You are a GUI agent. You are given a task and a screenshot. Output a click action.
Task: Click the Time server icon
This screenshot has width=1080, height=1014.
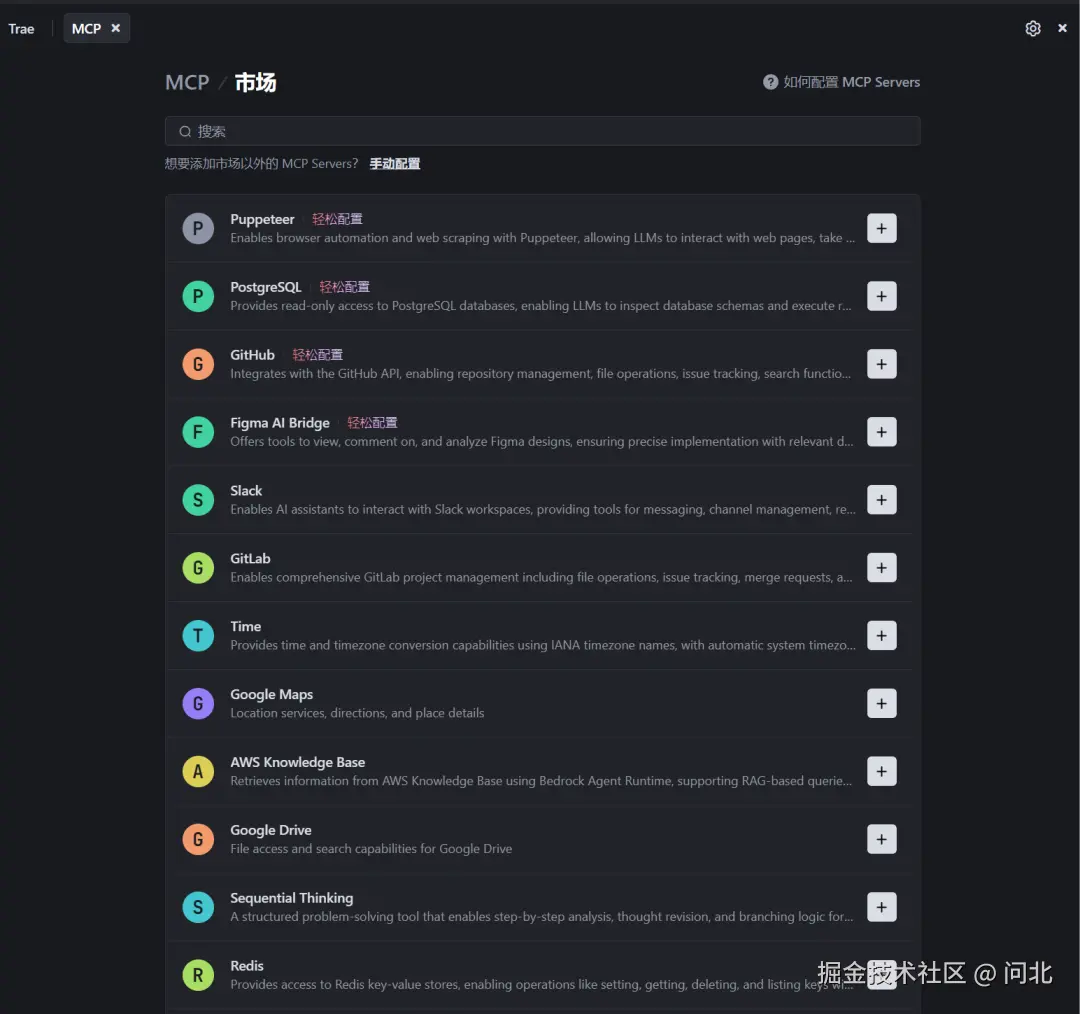pyautogui.click(x=198, y=635)
